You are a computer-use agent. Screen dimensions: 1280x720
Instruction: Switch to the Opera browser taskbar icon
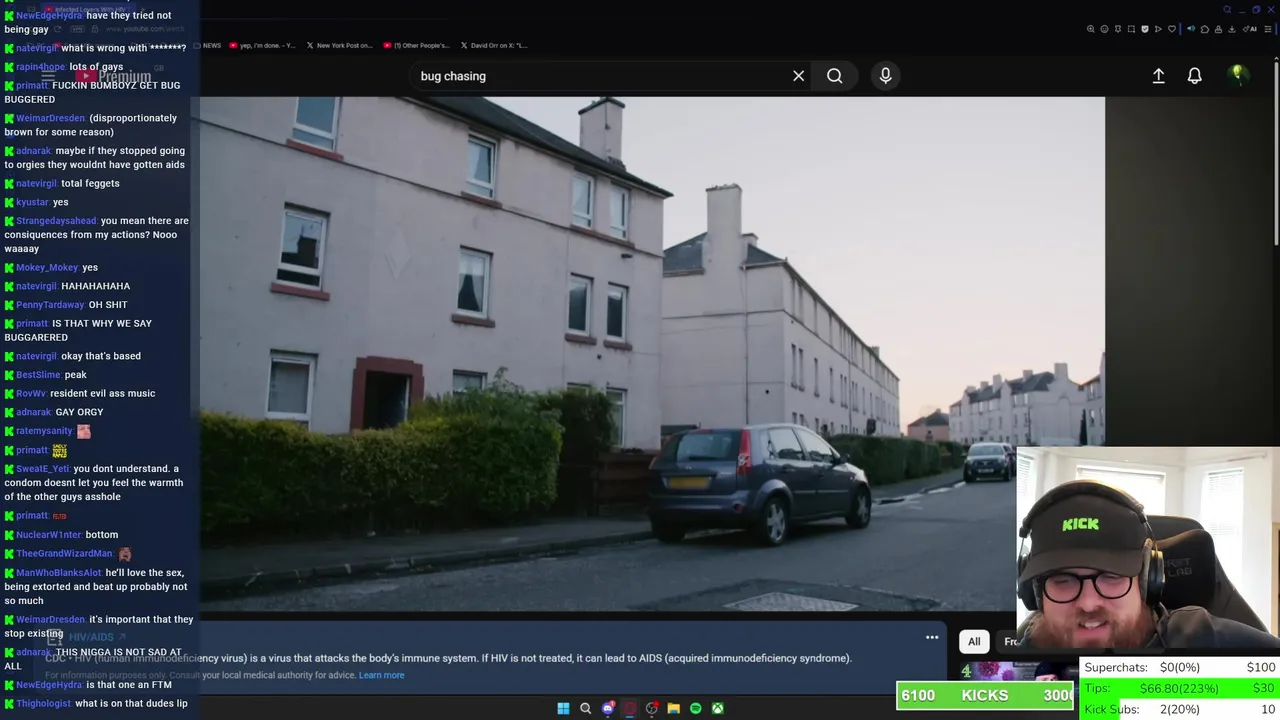[x=629, y=708]
